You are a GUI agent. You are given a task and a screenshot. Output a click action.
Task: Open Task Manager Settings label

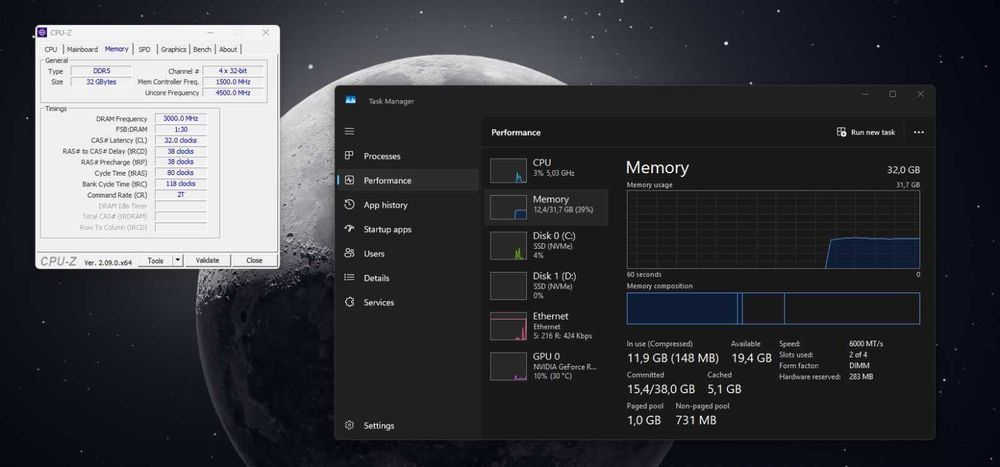(x=379, y=426)
